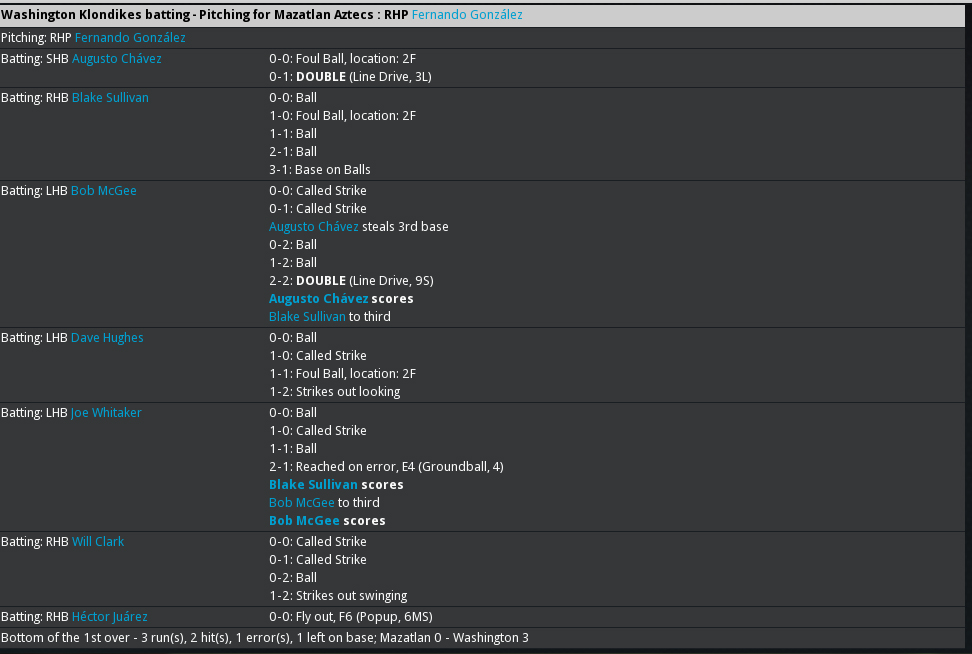Open batter Augusto Chávez's player page
This screenshot has height=654, width=972.
[x=116, y=59]
